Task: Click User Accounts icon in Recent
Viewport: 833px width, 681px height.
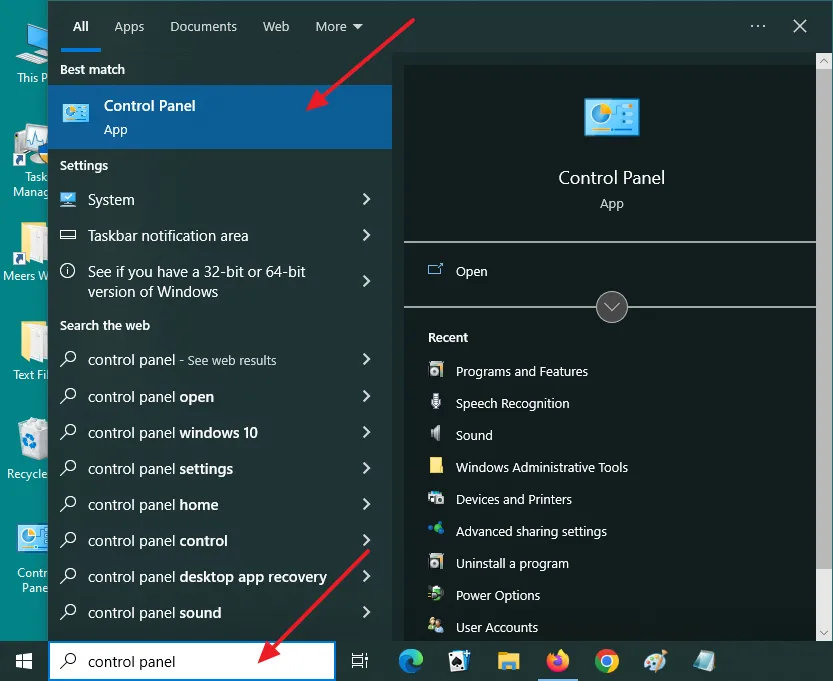Action: coord(436,625)
